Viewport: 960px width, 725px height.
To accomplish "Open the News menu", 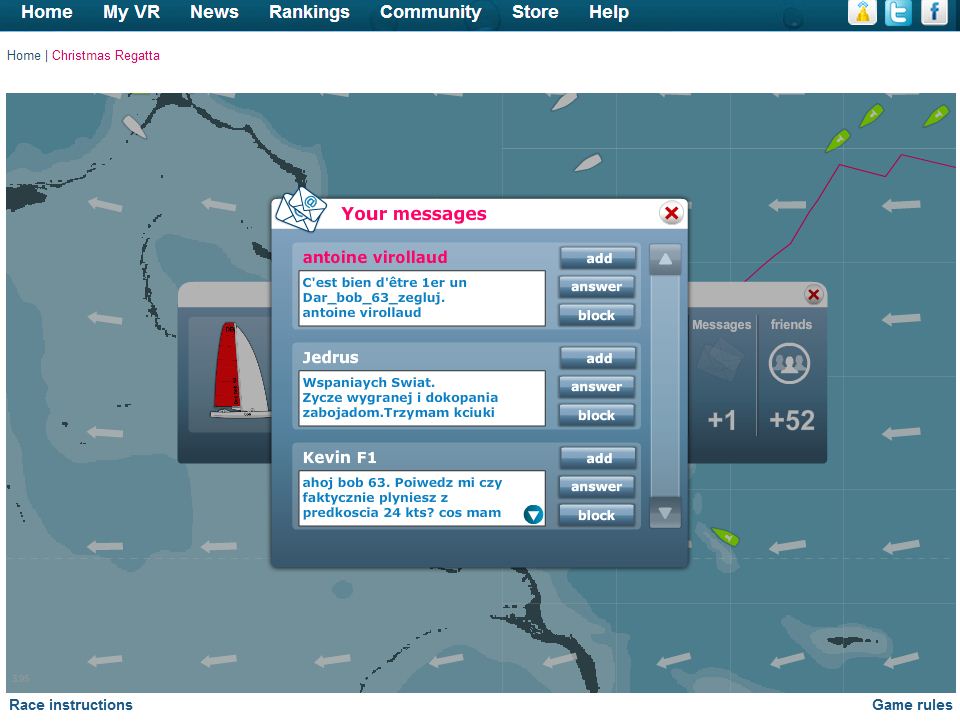I will [x=214, y=12].
